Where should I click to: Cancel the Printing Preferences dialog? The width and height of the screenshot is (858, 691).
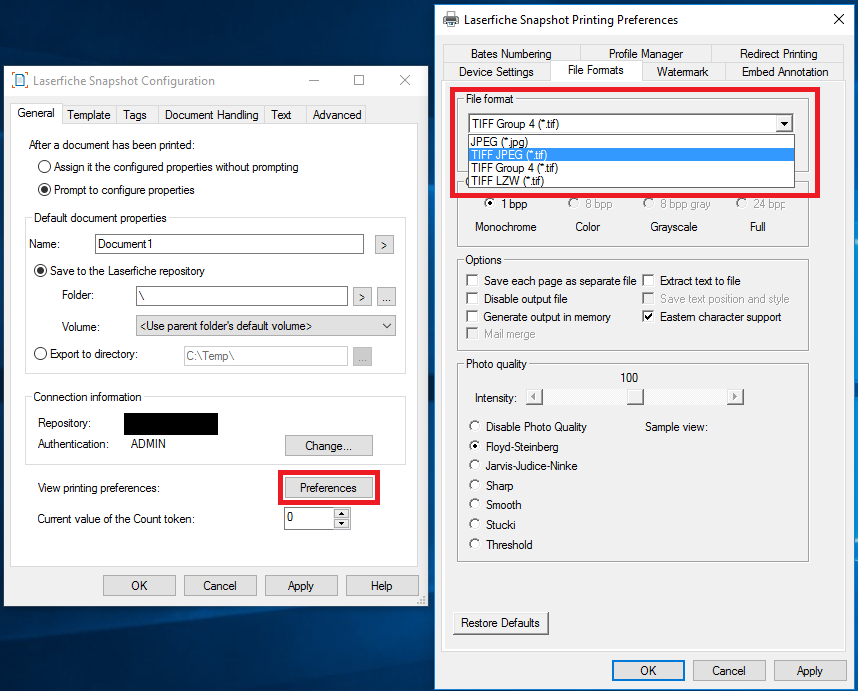729,671
